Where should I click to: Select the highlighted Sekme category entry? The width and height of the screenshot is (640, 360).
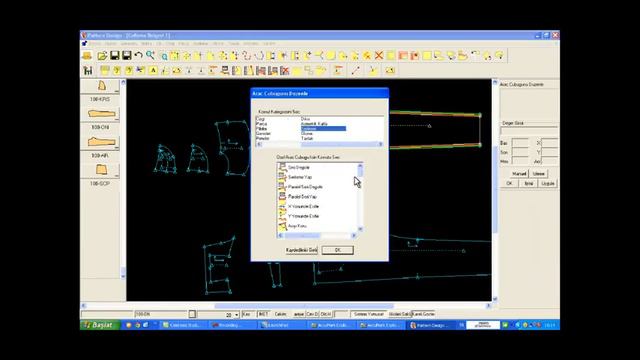(x=323, y=129)
